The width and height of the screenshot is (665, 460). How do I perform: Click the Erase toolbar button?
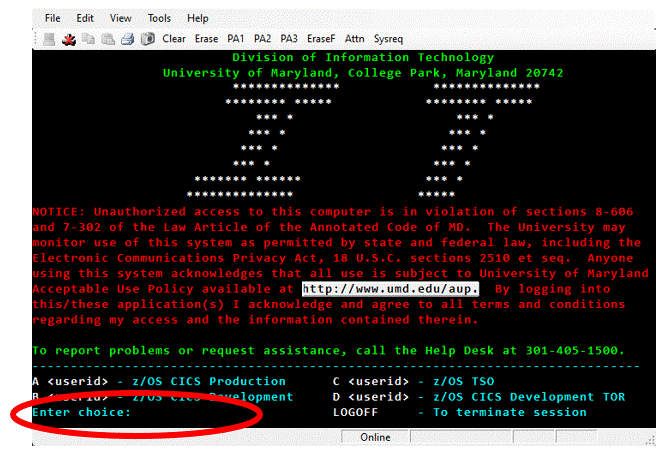[207, 39]
